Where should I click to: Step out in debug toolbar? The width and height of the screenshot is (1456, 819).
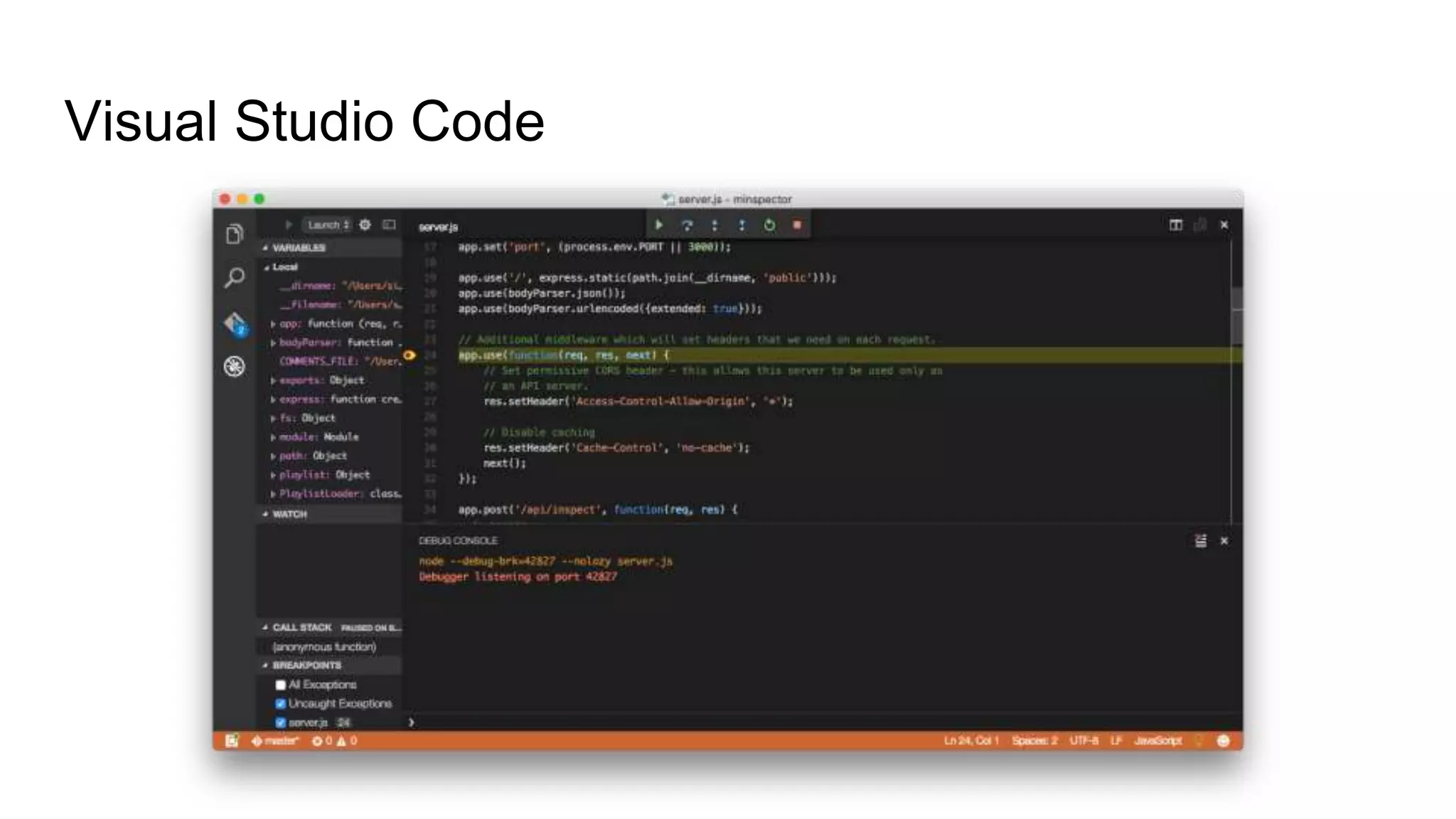coord(742,225)
